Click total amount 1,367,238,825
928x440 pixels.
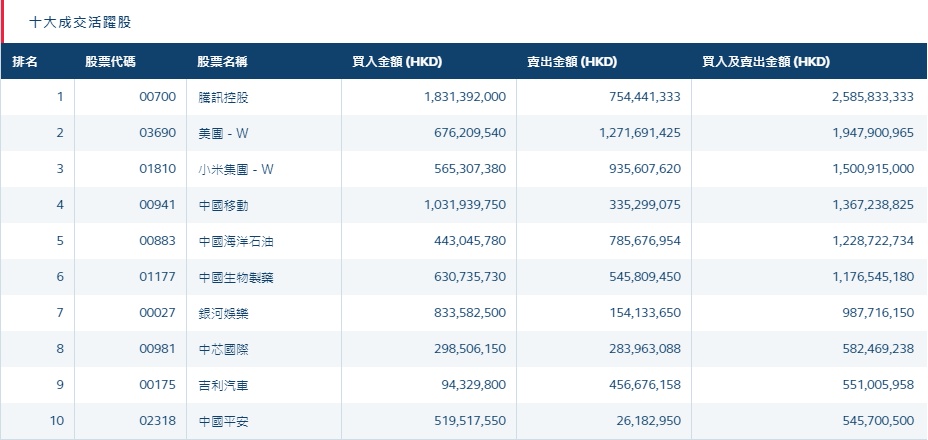[x=873, y=205]
